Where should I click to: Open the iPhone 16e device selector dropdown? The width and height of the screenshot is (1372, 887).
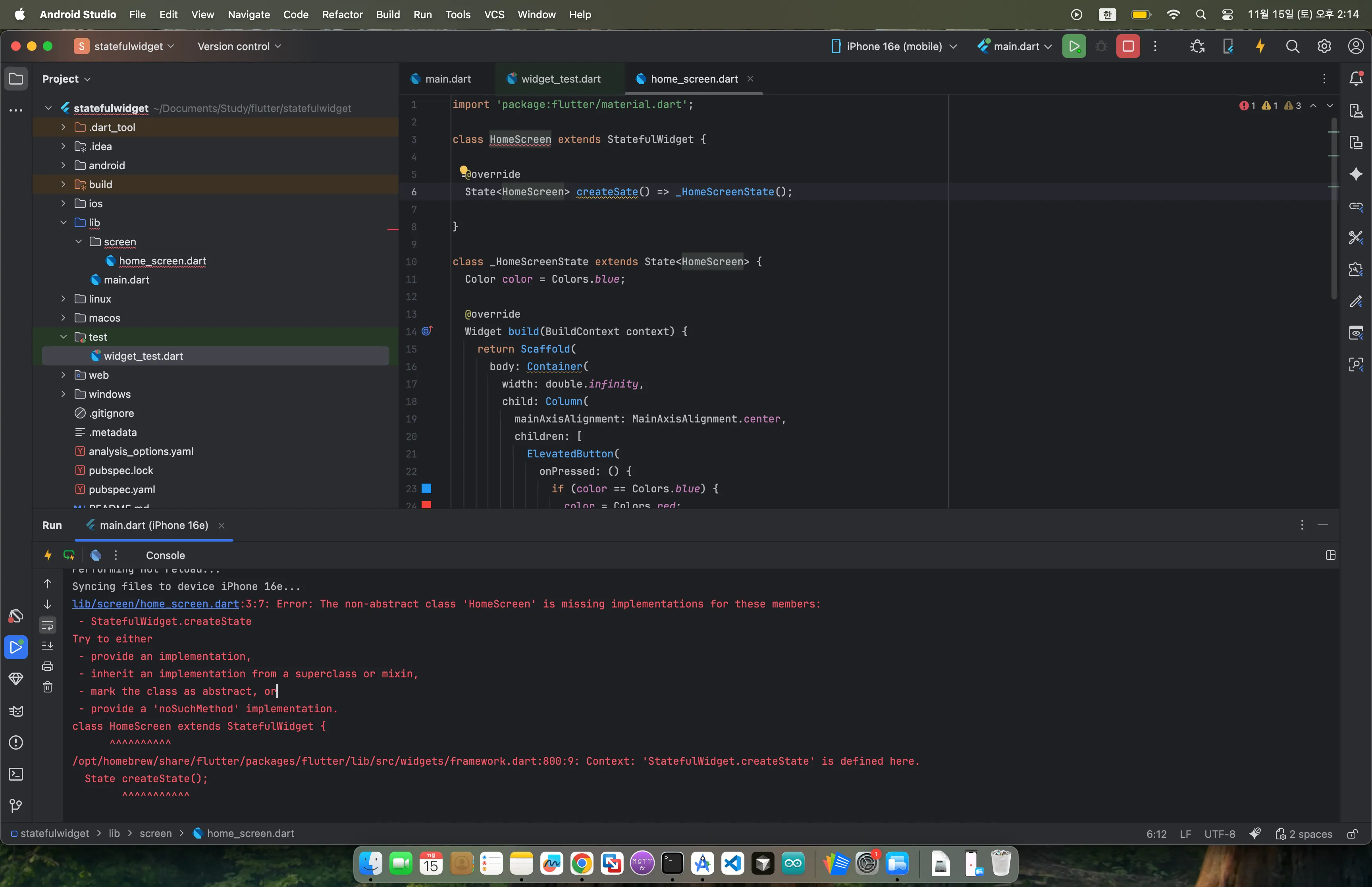tap(894, 47)
